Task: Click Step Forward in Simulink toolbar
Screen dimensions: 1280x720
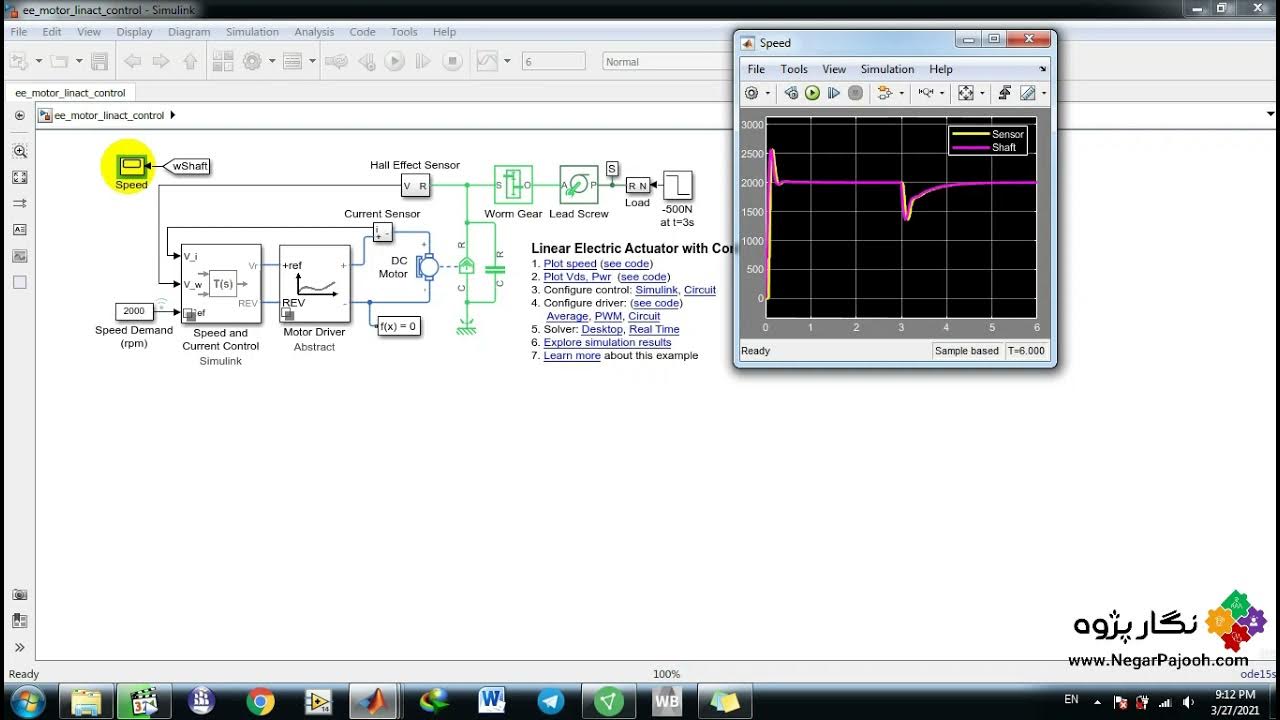Action: (423, 61)
